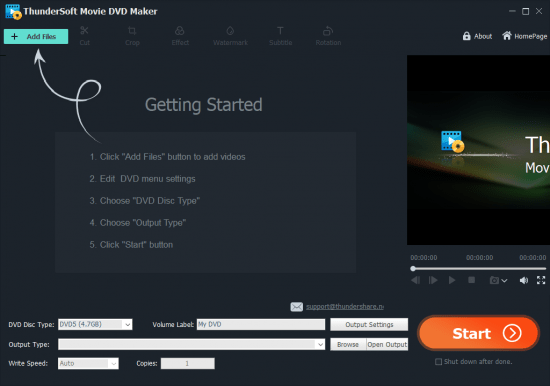Click 'Edit DVD menu settings' text
Screen dimensions: 550x386
click(142, 179)
